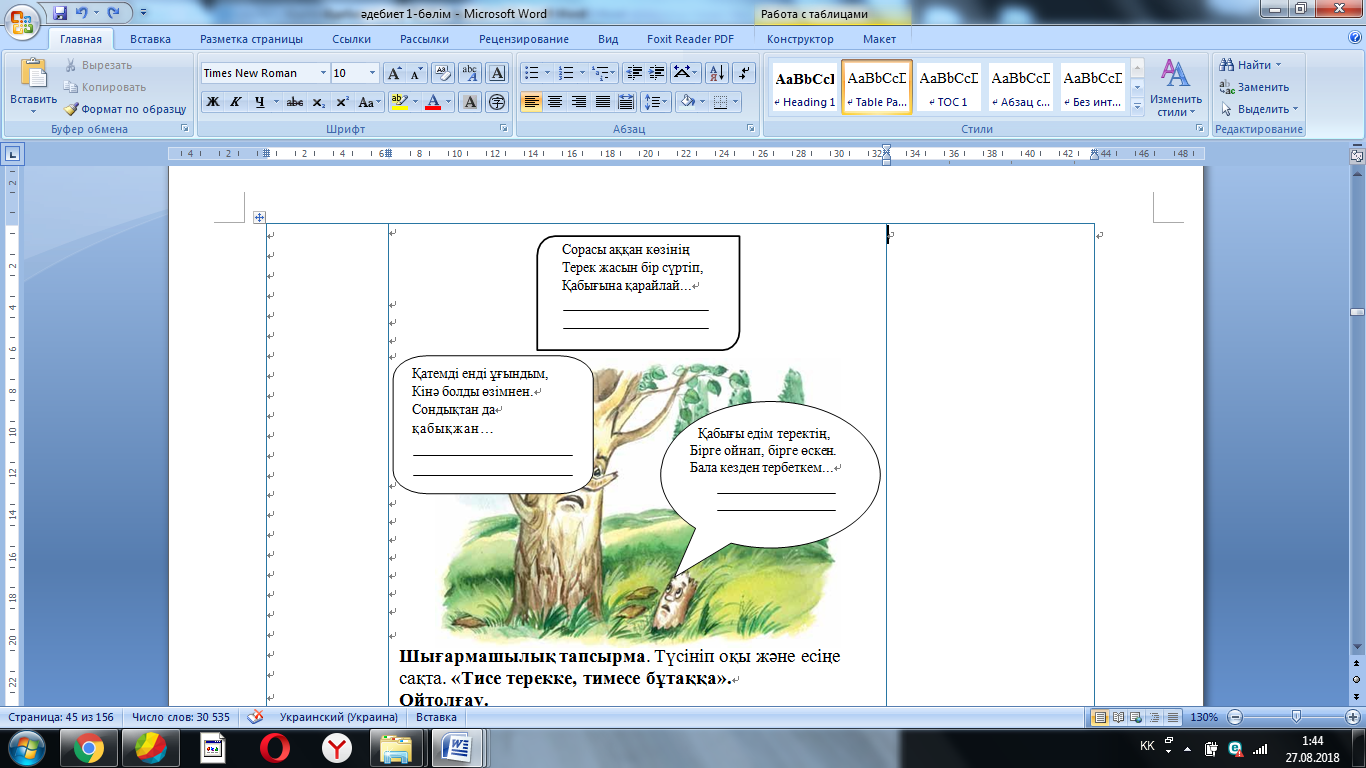Expand the font size dropdown

click(x=372, y=73)
